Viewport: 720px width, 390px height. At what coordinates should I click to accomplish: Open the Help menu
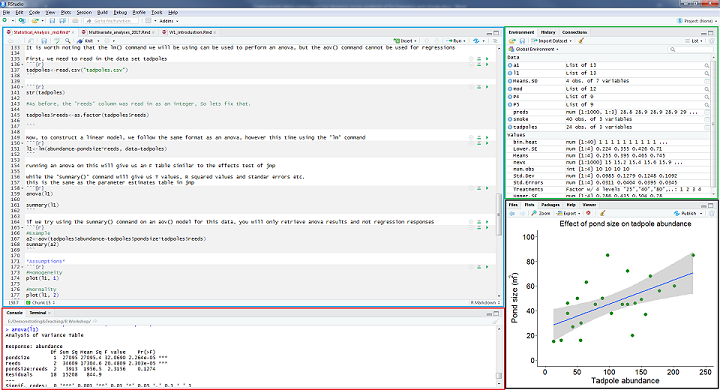[x=173, y=12]
